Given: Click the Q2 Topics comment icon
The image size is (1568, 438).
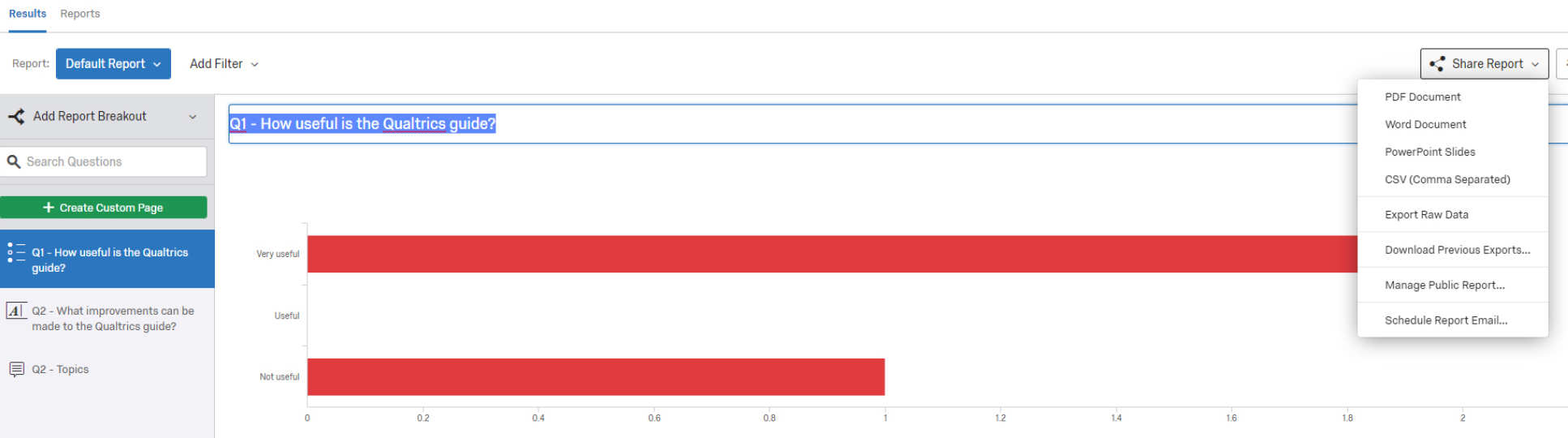Looking at the screenshot, I should click(16, 369).
